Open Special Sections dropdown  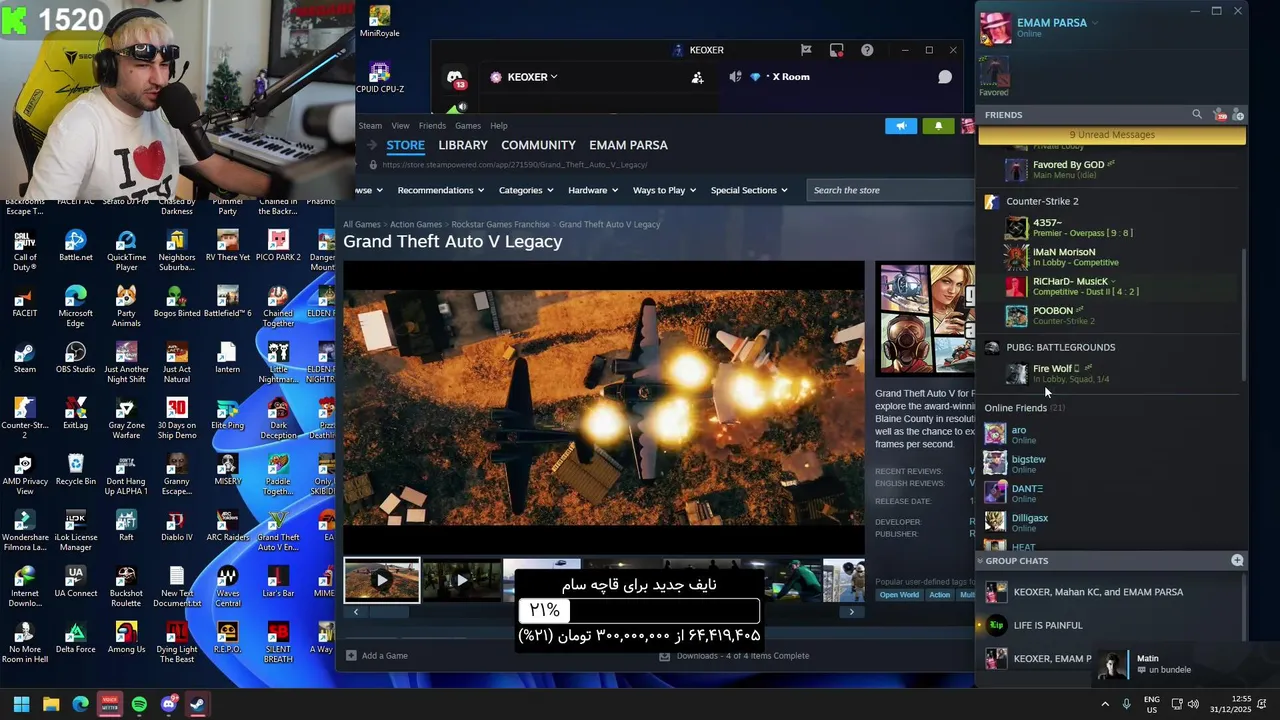click(749, 190)
